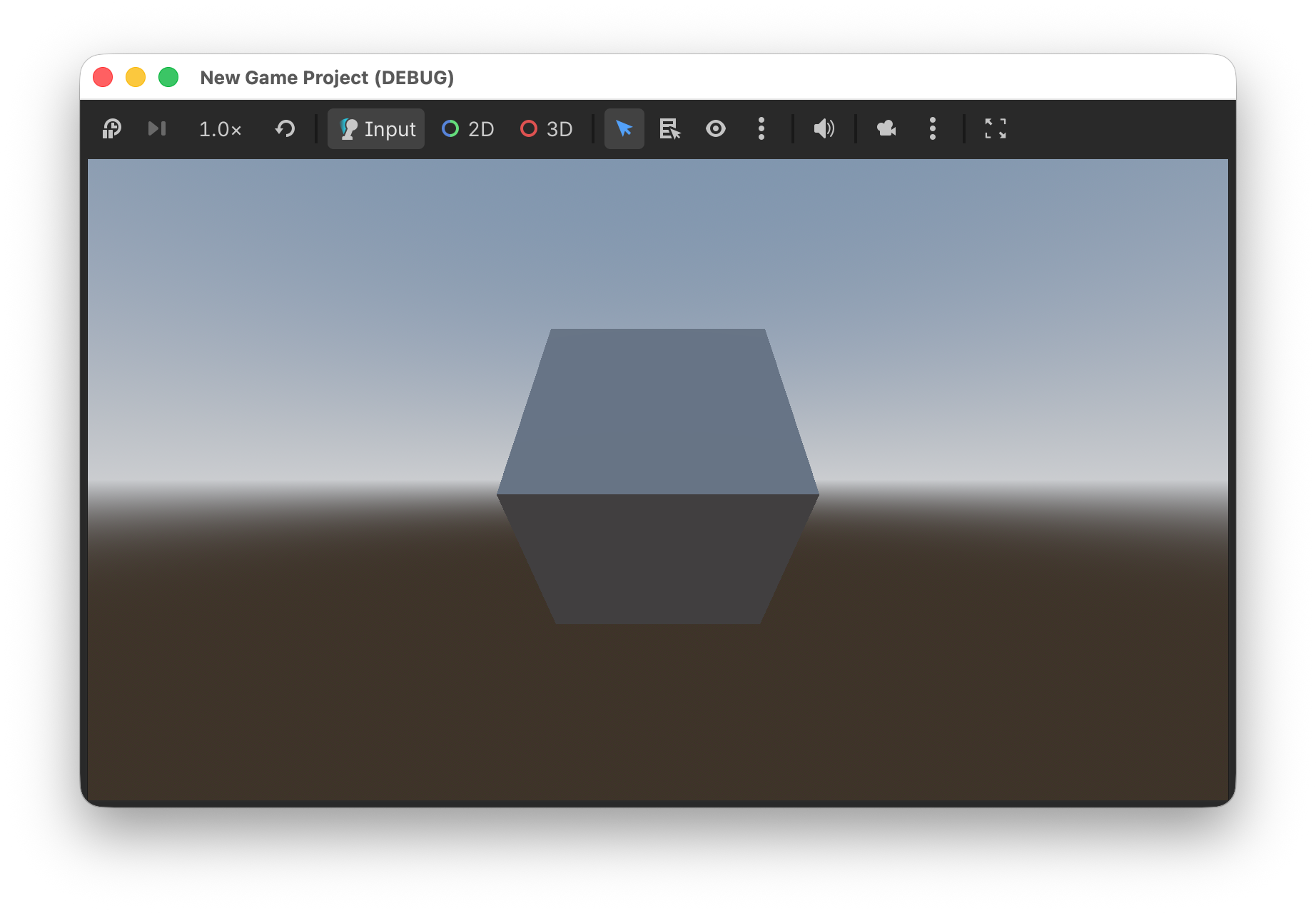Click the fullscreen expand icon in the toolbar
This screenshot has width=1316, height=913.
pyautogui.click(x=995, y=129)
